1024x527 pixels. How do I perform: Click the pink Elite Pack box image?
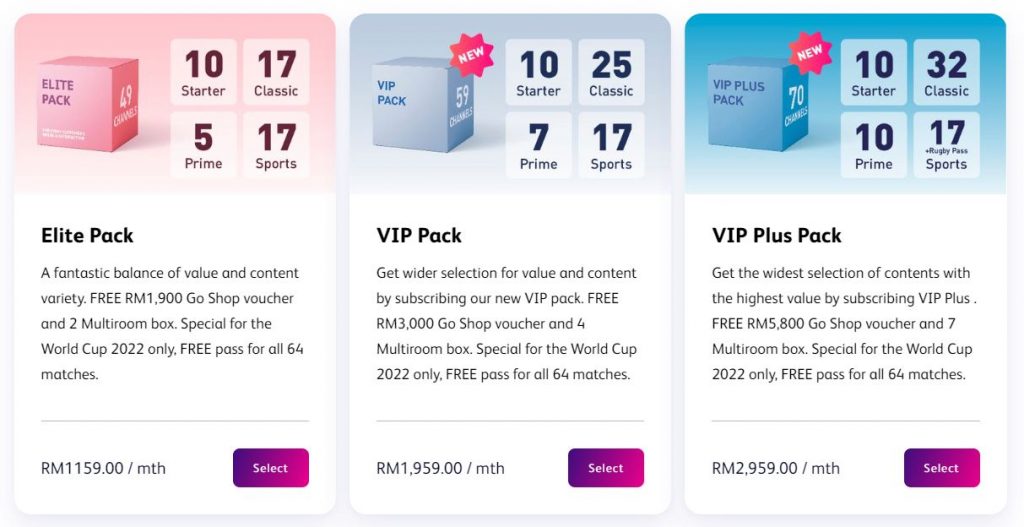tap(88, 104)
